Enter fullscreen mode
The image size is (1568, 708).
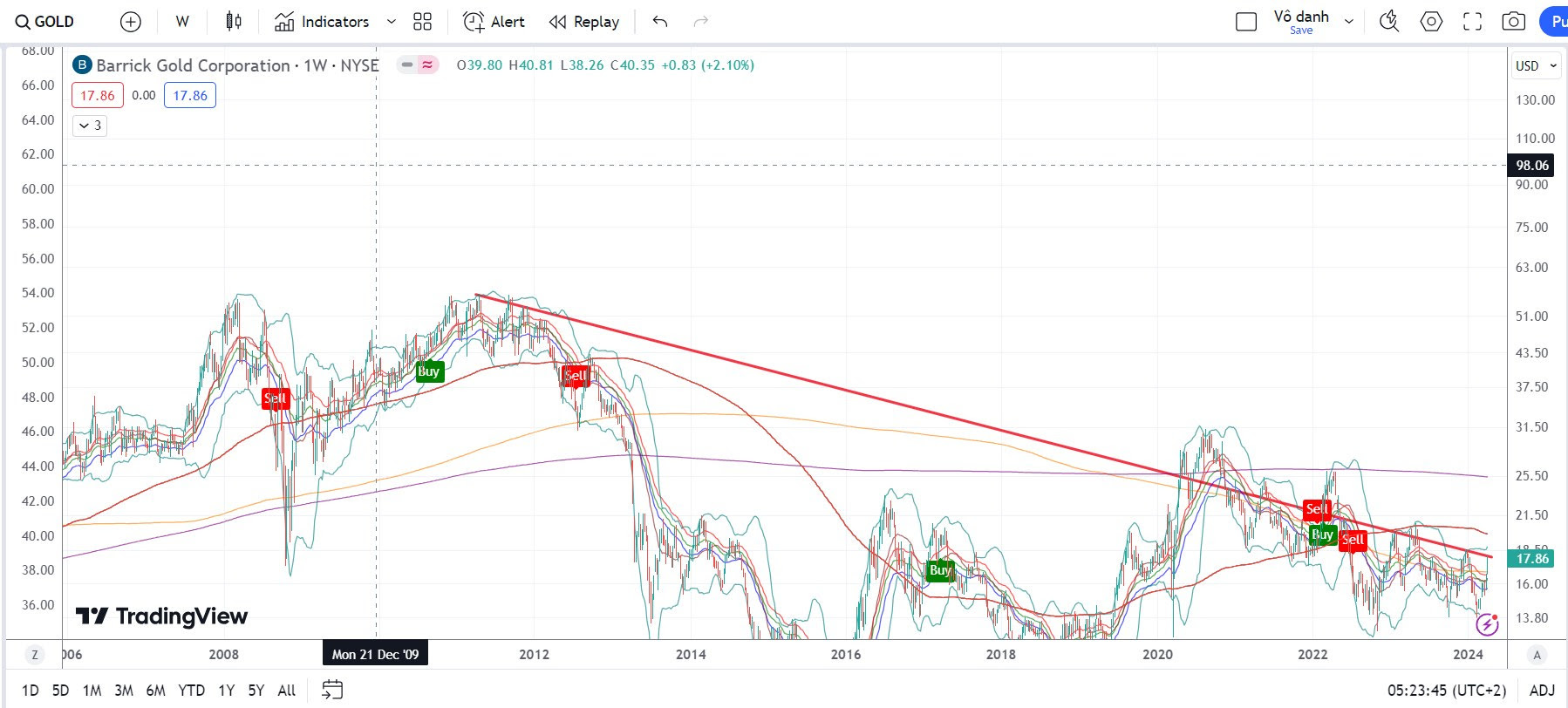1473,22
